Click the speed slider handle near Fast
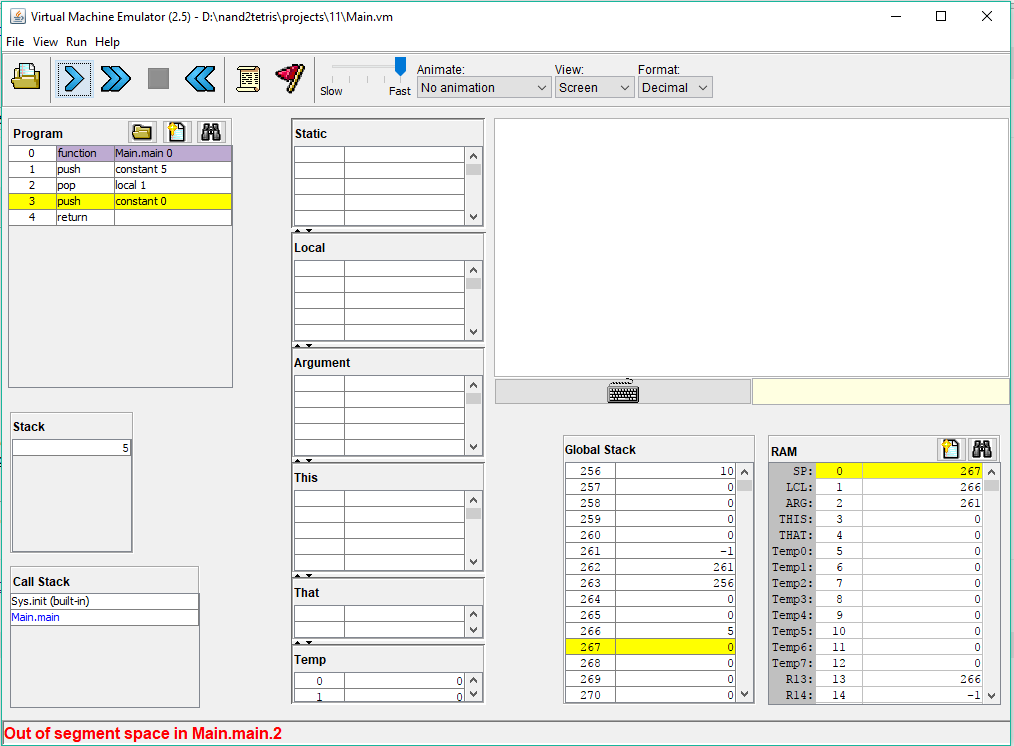 [x=400, y=67]
